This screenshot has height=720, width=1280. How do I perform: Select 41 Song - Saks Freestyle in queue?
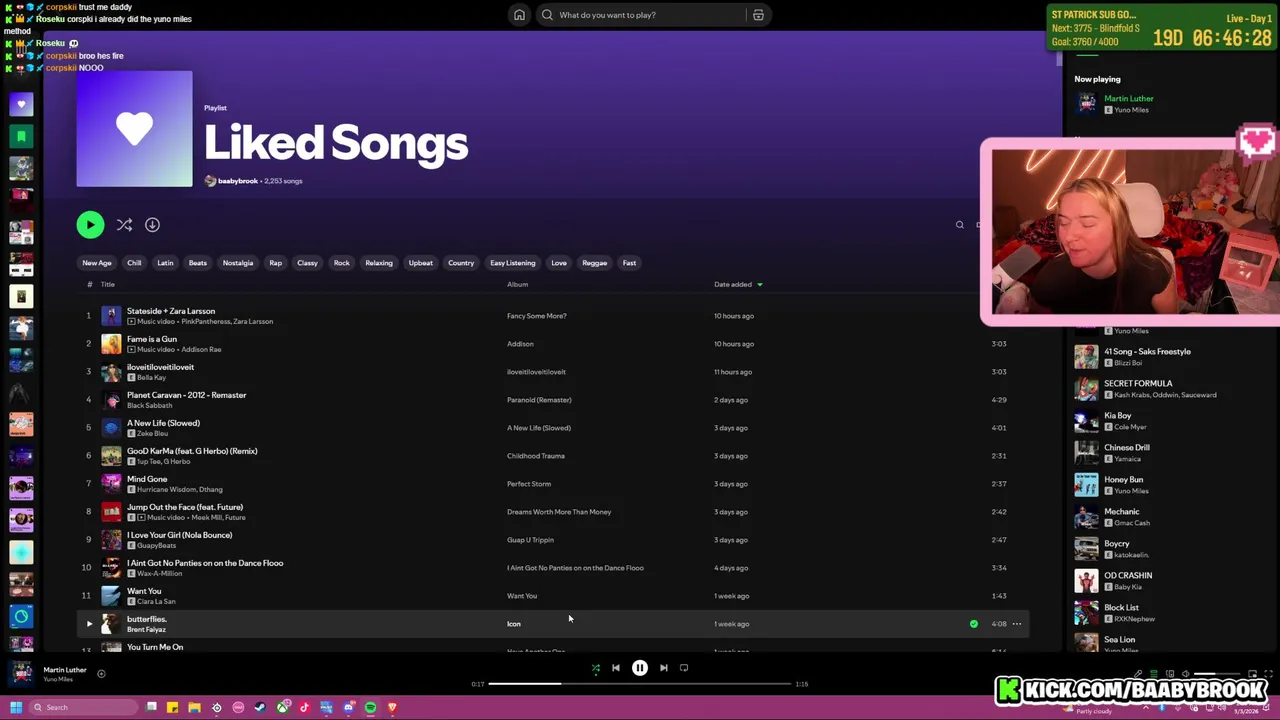click(1147, 352)
